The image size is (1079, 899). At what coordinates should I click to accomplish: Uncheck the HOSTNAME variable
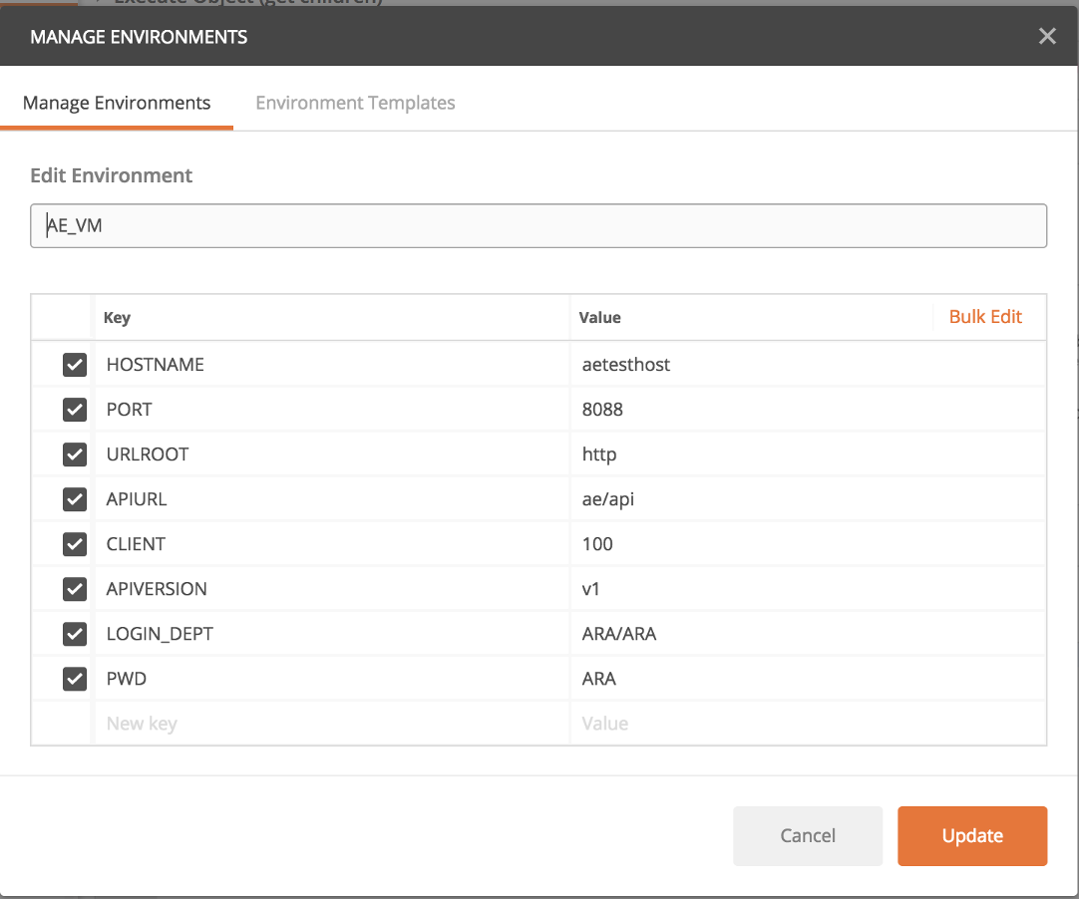coord(74,364)
